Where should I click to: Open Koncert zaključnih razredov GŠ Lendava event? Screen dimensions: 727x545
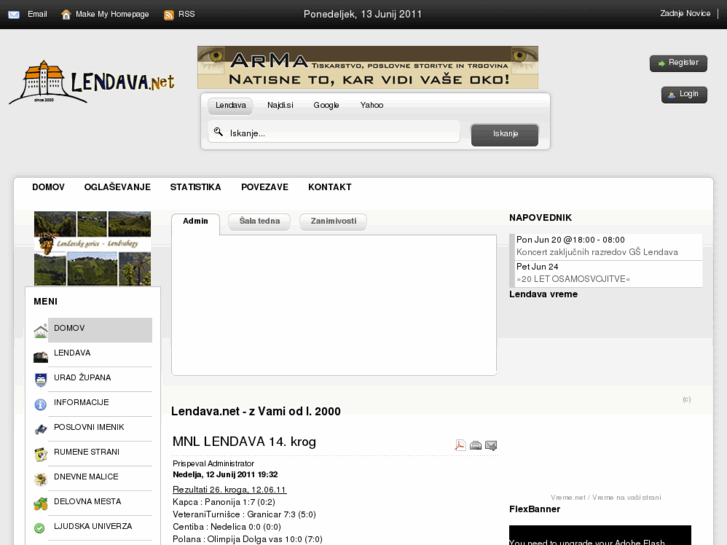pyautogui.click(x=597, y=252)
